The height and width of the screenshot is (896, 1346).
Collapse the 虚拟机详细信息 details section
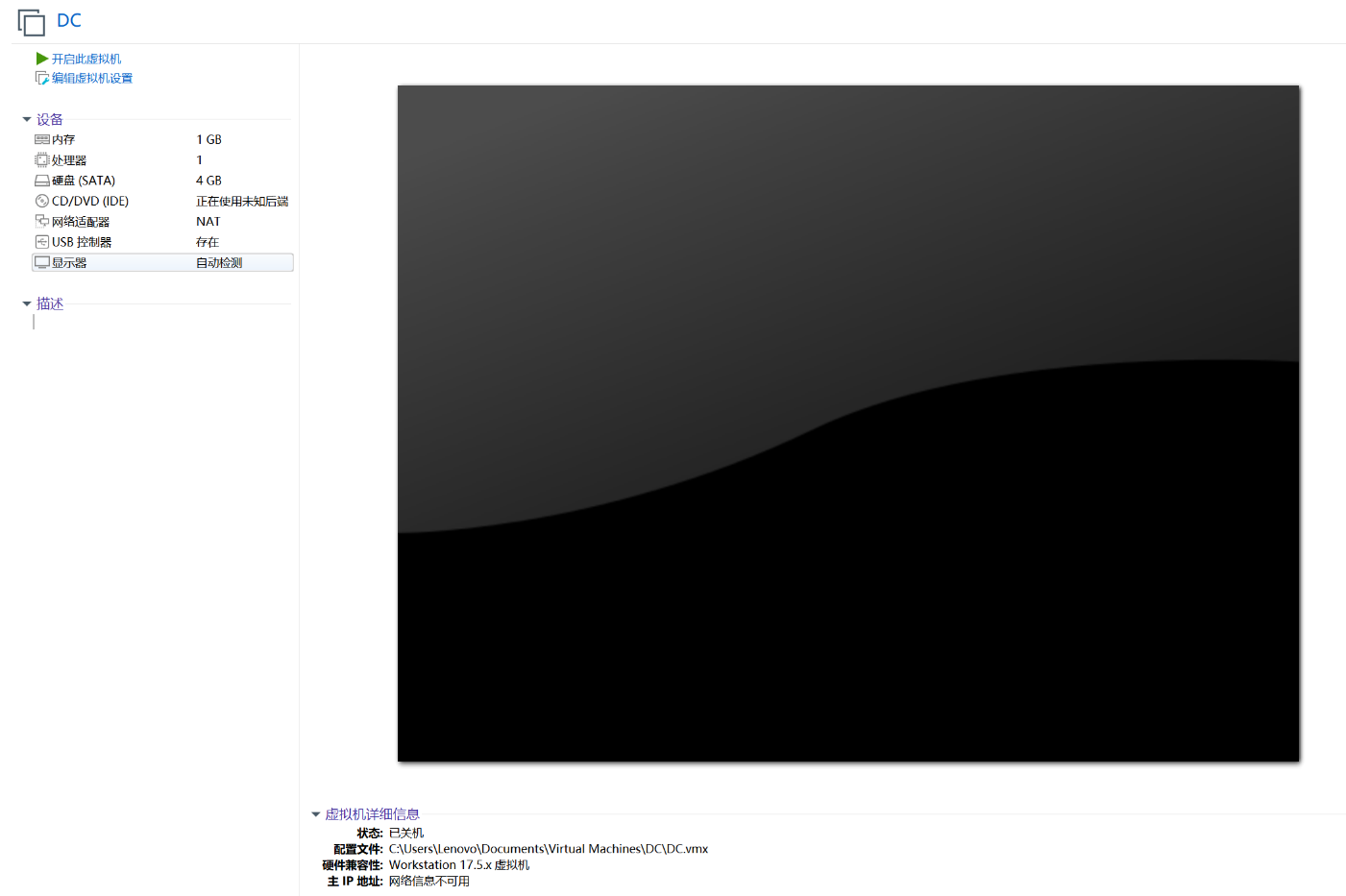[x=315, y=814]
